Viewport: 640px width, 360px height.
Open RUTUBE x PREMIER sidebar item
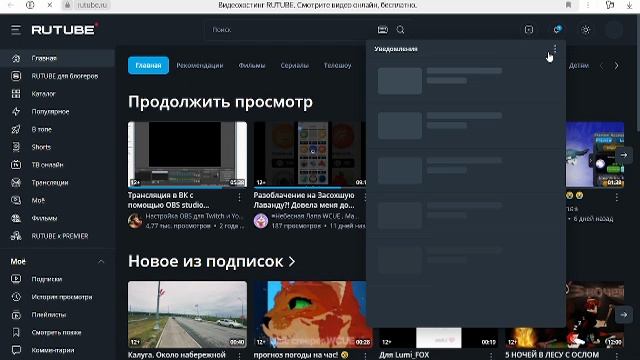57,236
